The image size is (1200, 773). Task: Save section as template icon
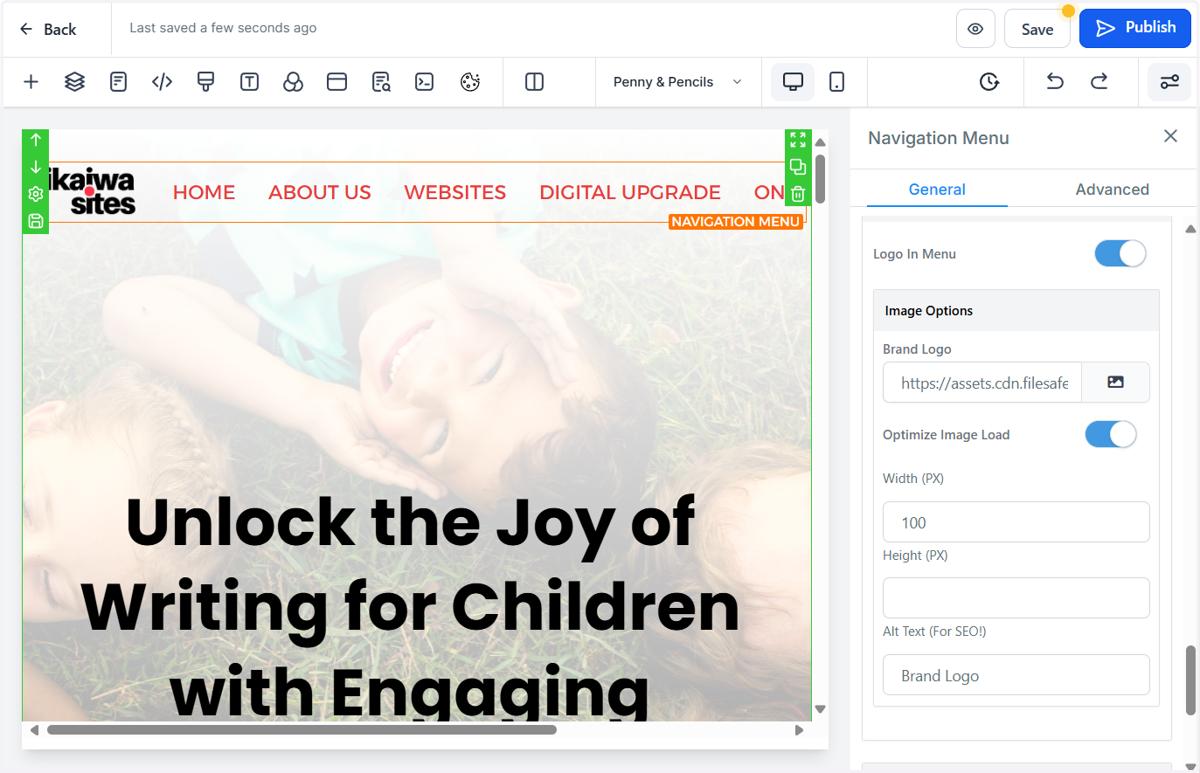pyautogui.click(x=36, y=221)
